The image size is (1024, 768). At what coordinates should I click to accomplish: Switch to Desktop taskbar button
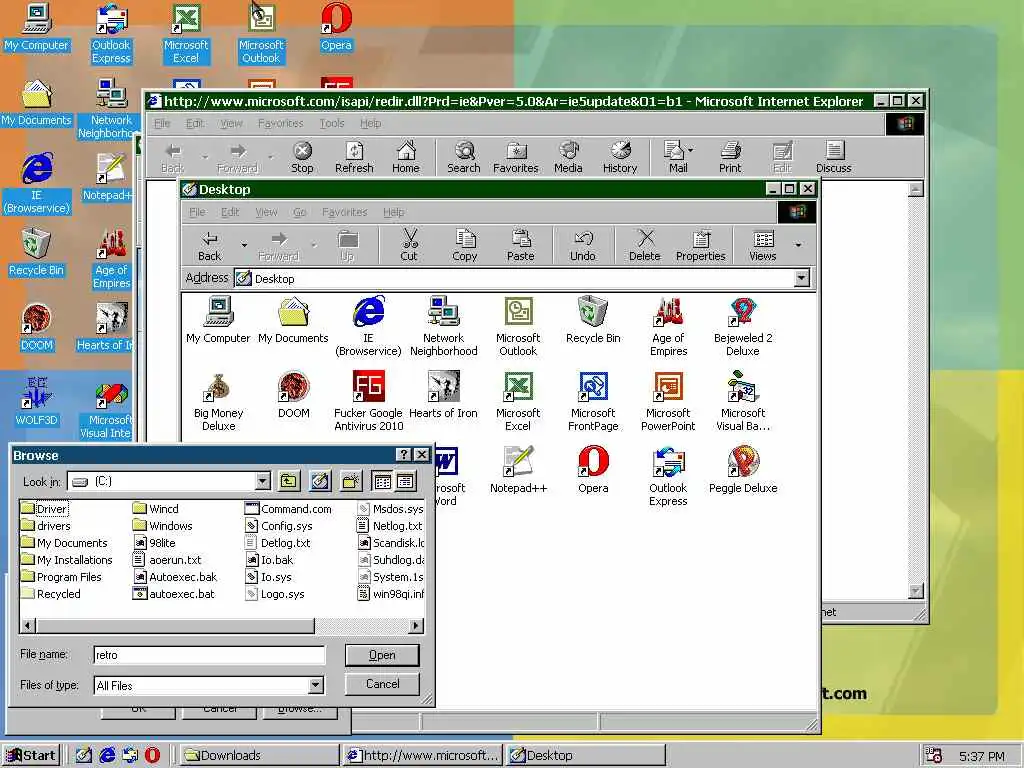point(586,756)
